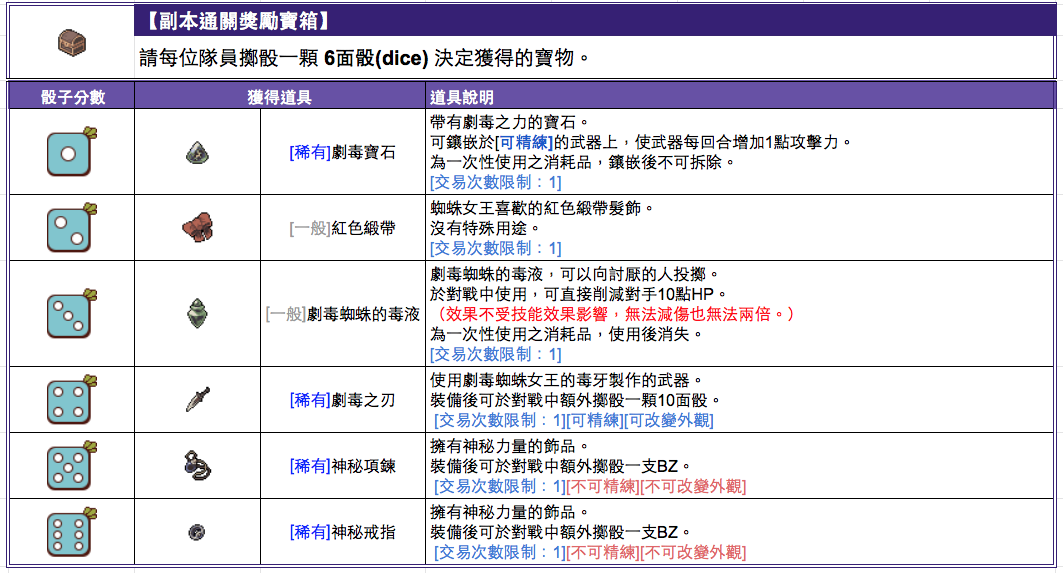Click the 骰子分數 column header
Image resolution: width=1063 pixels, height=573 pixels.
(x=73, y=97)
